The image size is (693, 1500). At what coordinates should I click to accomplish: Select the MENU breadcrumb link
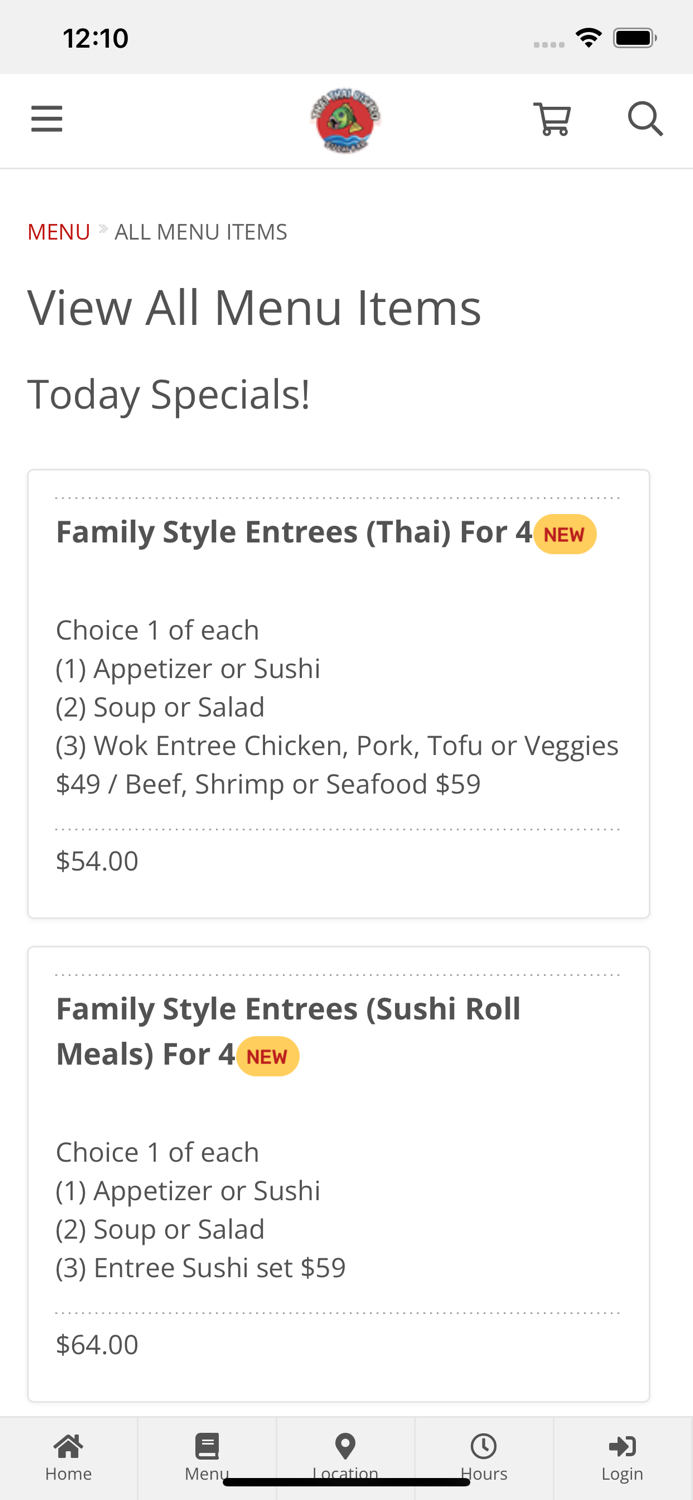tap(58, 231)
